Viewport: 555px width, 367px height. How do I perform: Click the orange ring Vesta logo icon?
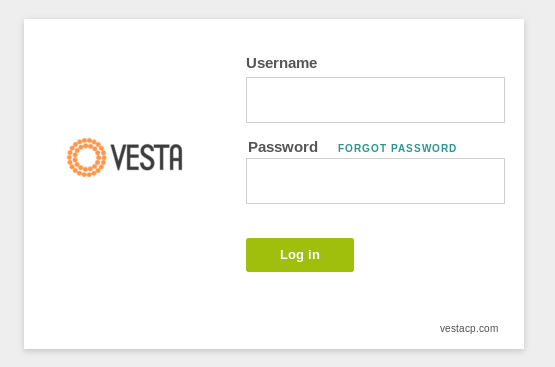coord(87,157)
